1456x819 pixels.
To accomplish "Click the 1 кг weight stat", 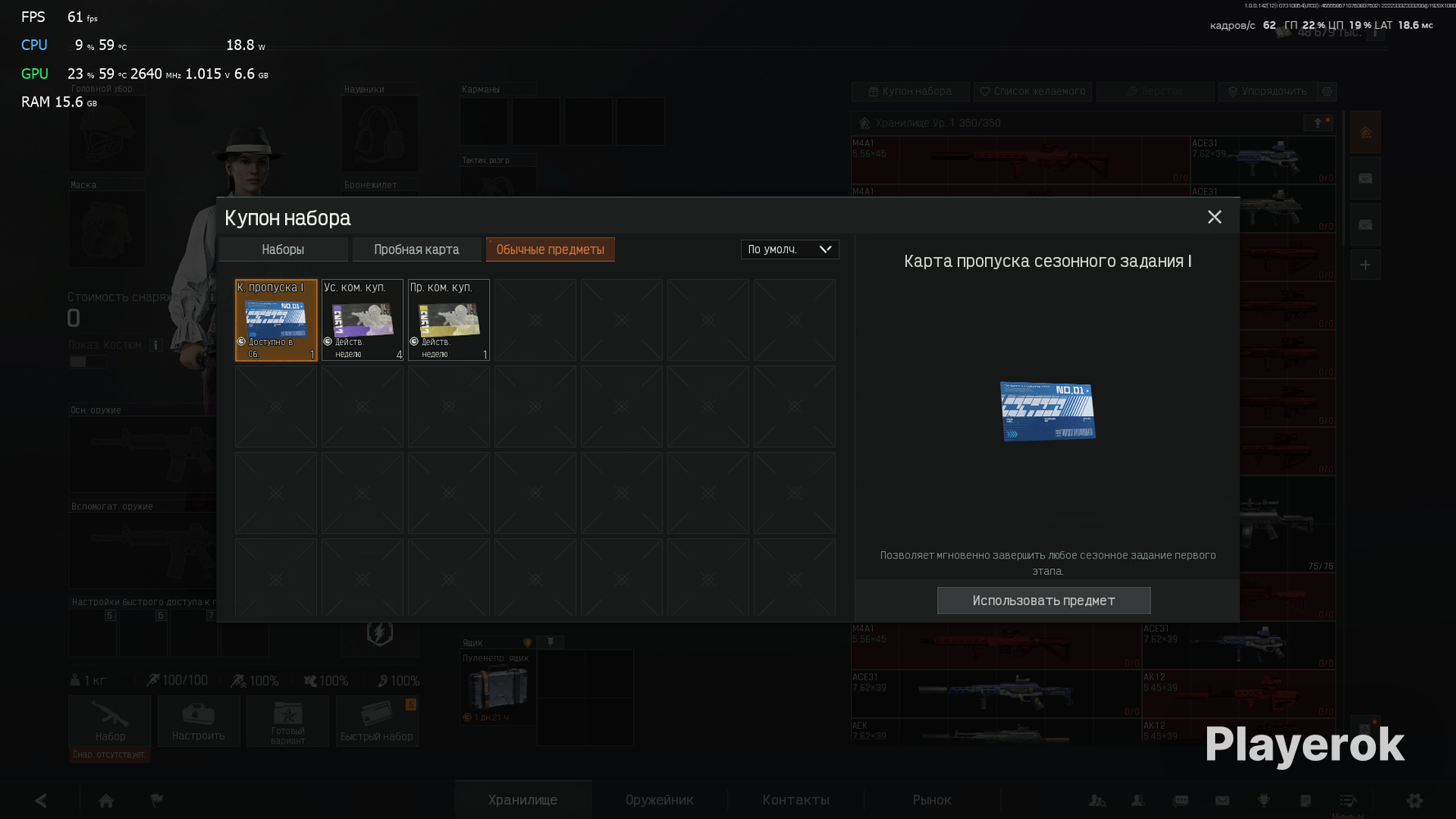I will [x=88, y=681].
